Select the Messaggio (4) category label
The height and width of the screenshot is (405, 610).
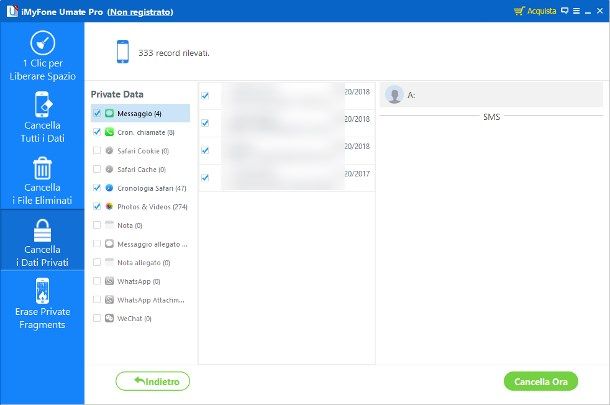coord(139,114)
